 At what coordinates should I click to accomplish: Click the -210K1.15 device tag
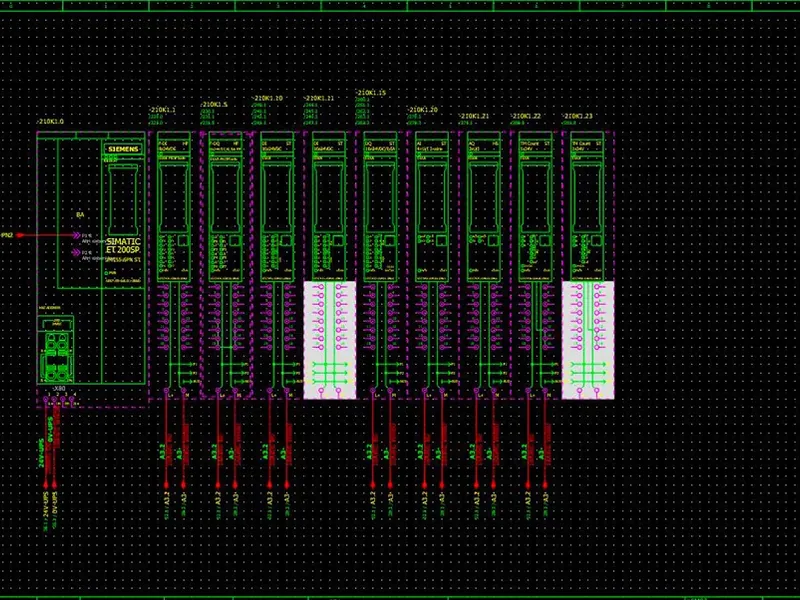[x=371, y=93]
